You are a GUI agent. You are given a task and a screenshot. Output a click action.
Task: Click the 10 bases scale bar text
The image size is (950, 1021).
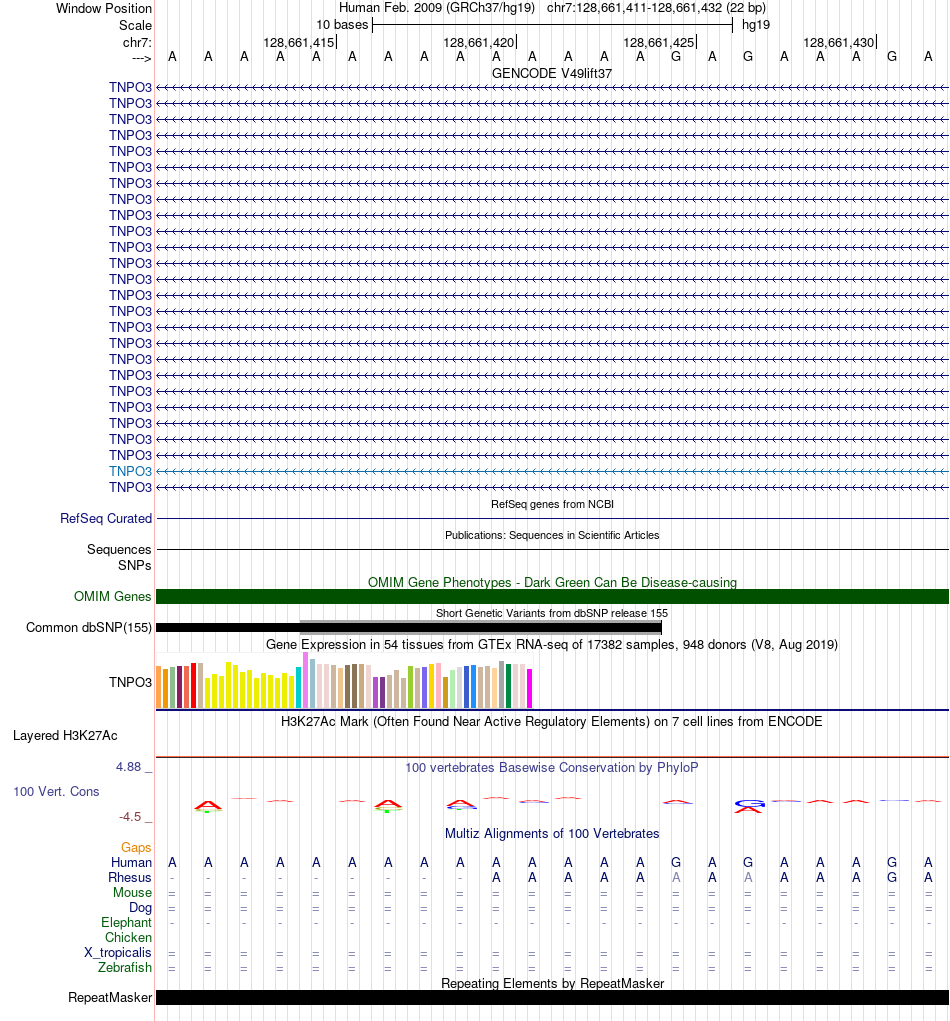tap(342, 25)
